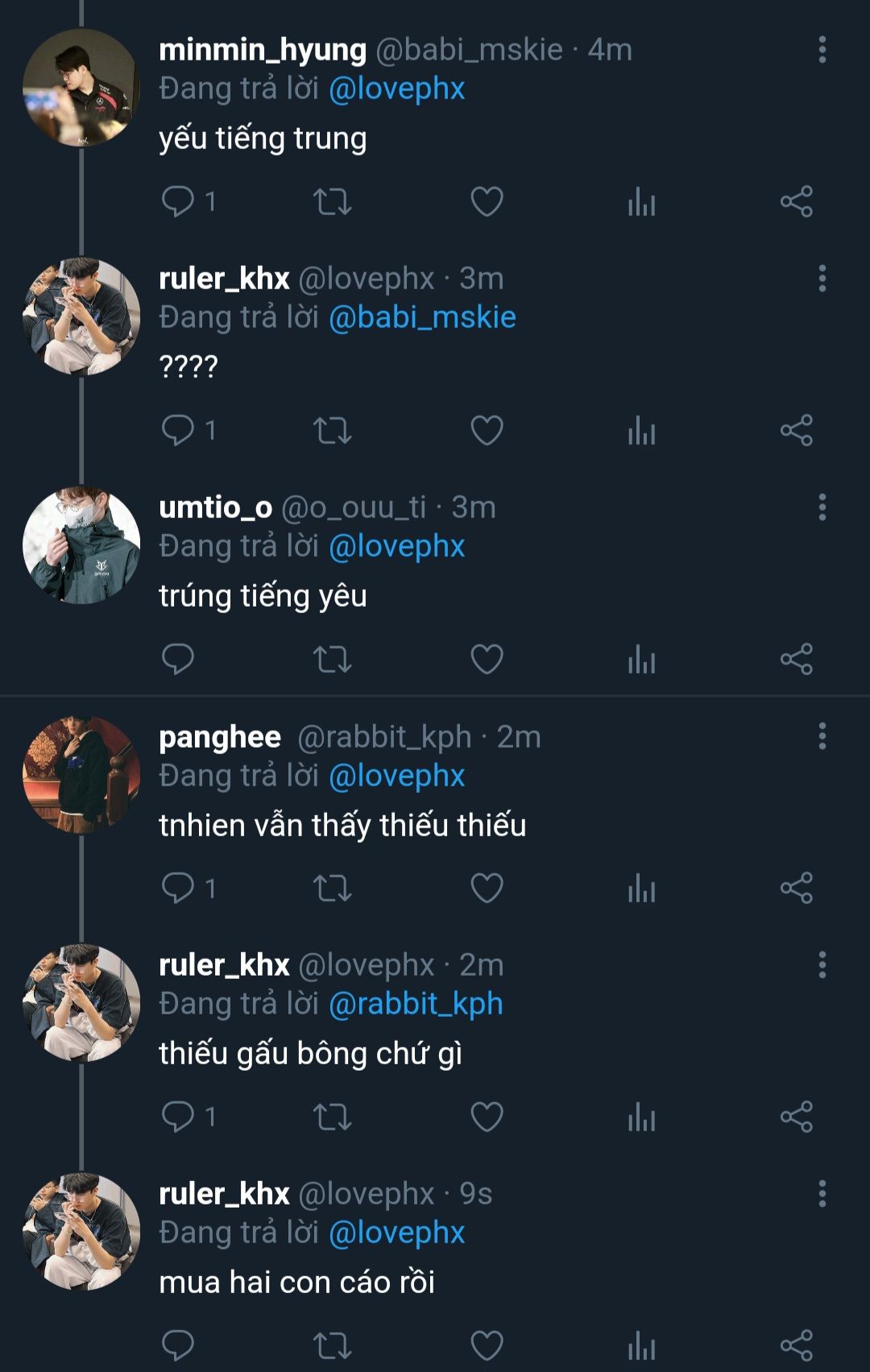Open panghee's profile picture
This screenshot has width=870, height=1372.
[81, 774]
